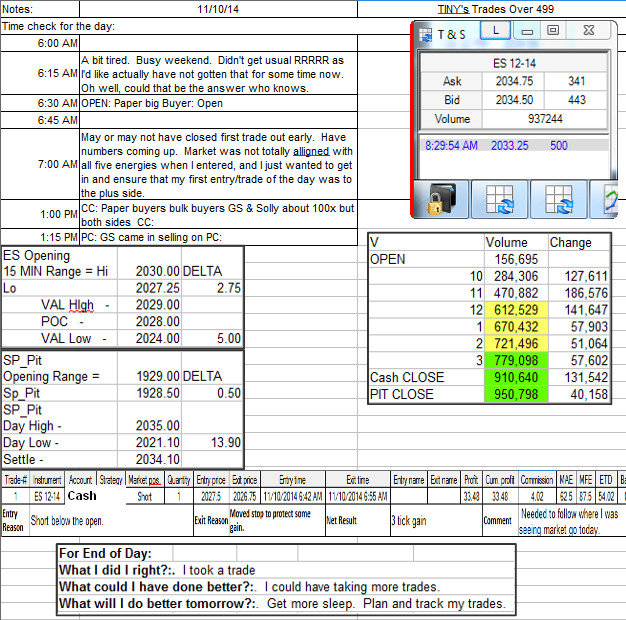The height and width of the screenshot is (620, 626).
Task: Click the Market pos. column header
Action: point(145,480)
